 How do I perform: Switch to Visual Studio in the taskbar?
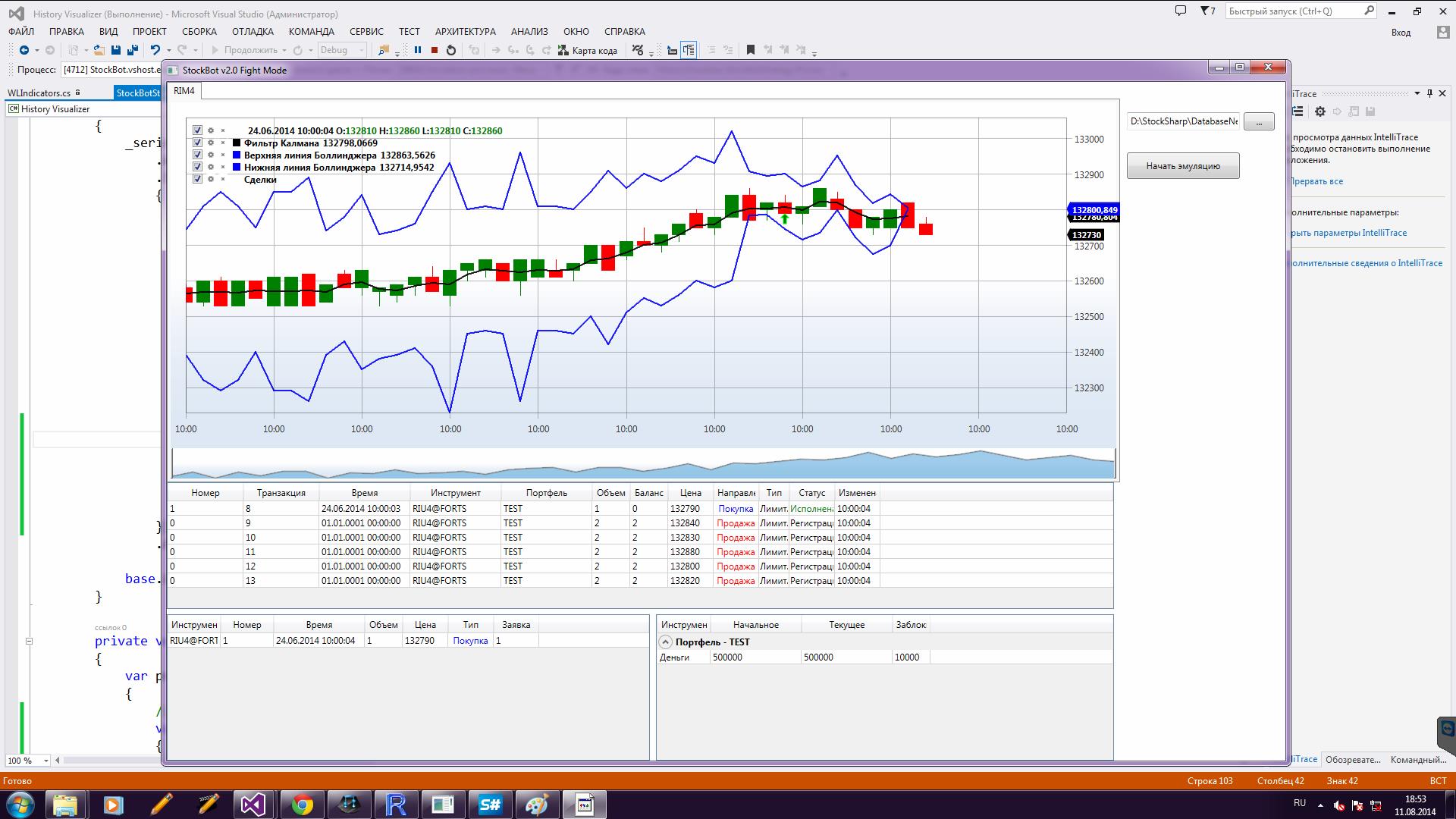tap(255, 805)
